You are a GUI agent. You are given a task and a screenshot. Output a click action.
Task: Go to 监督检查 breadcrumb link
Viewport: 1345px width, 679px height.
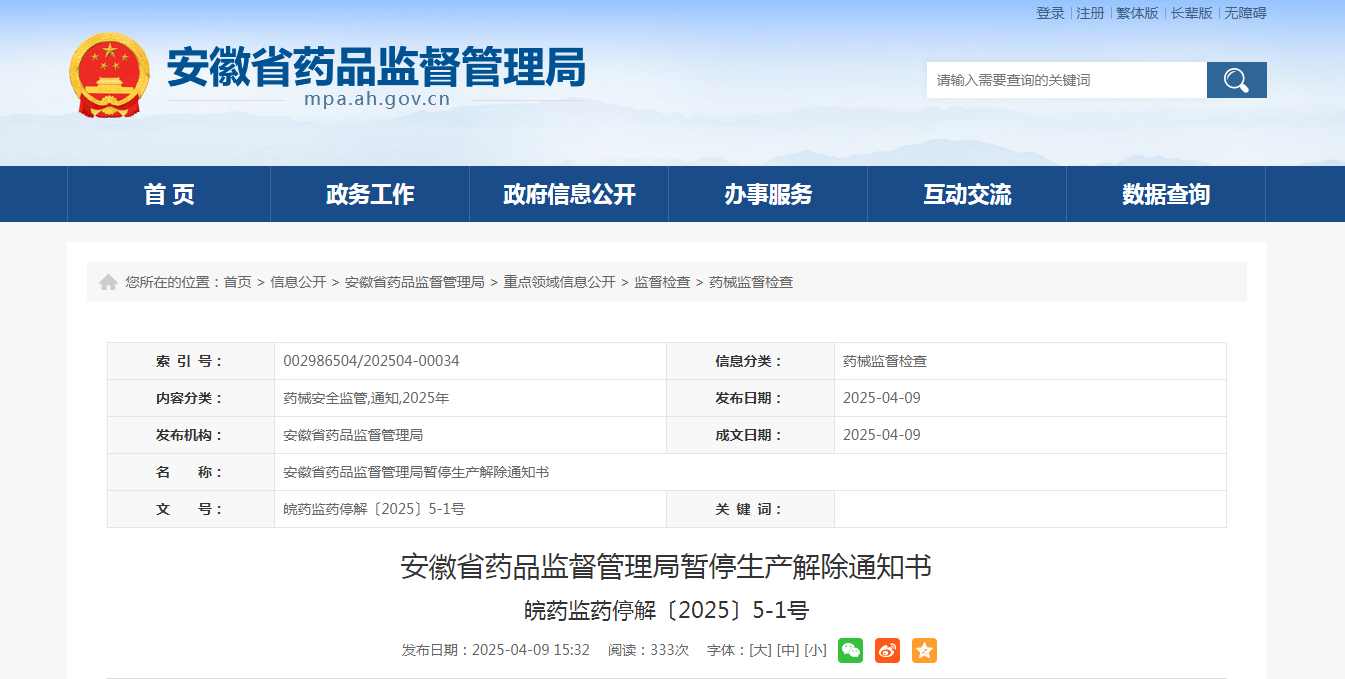(662, 282)
